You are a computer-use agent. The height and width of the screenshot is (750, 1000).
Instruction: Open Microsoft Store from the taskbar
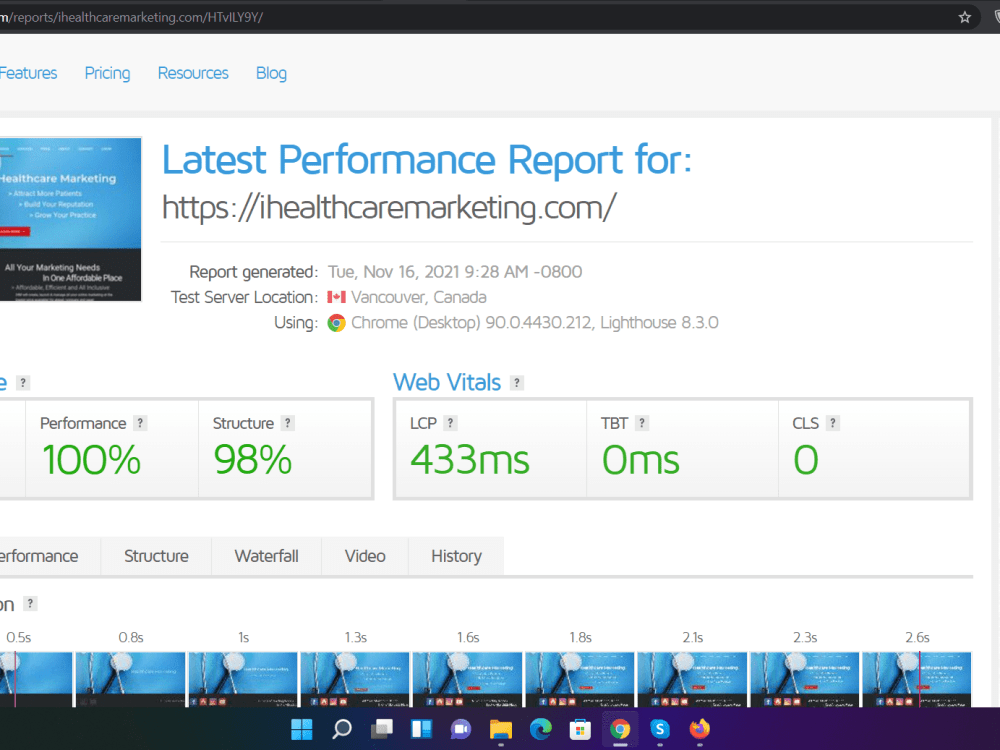point(580,728)
